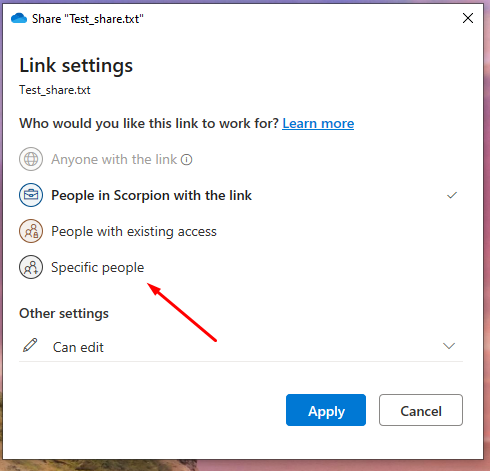The width and height of the screenshot is (490, 471).
Task: Expand the Can edit chevron arrow
Action: pyautogui.click(x=449, y=346)
